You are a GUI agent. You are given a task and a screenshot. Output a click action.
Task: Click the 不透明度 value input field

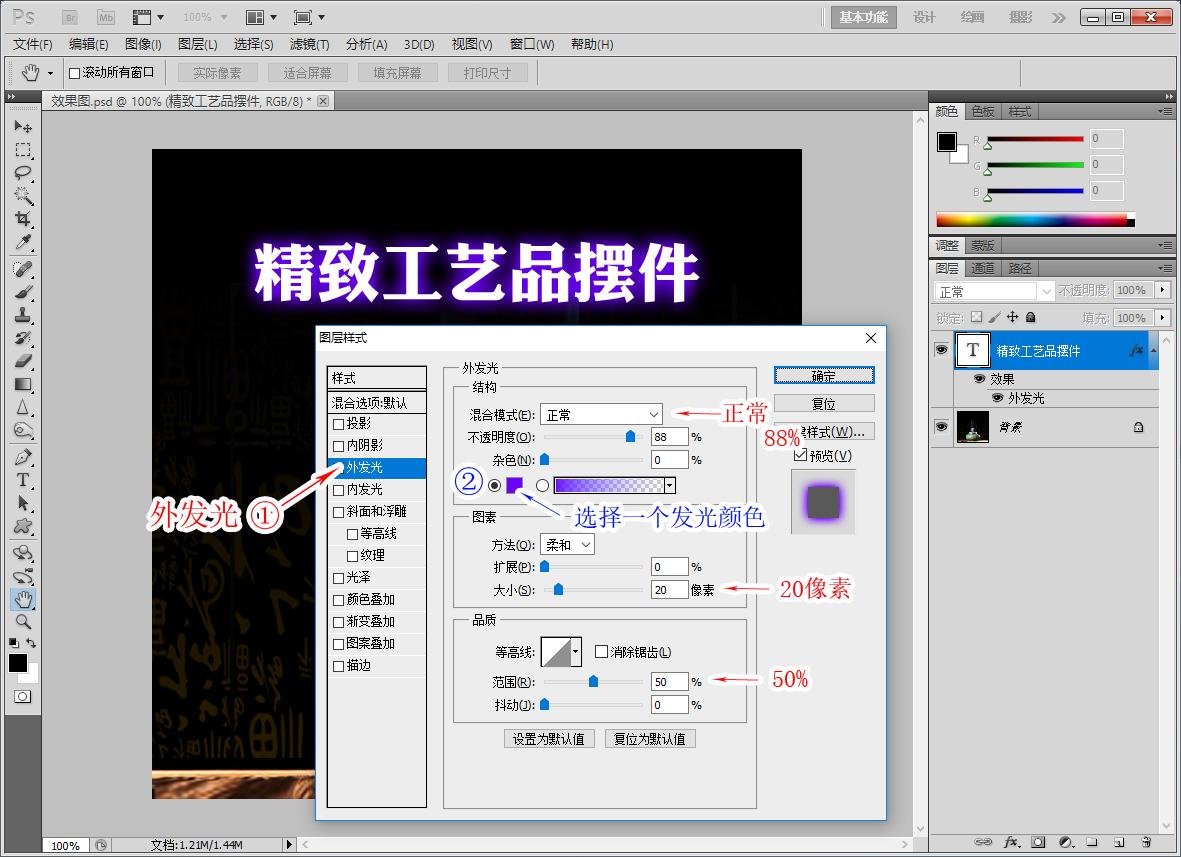tap(668, 437)
